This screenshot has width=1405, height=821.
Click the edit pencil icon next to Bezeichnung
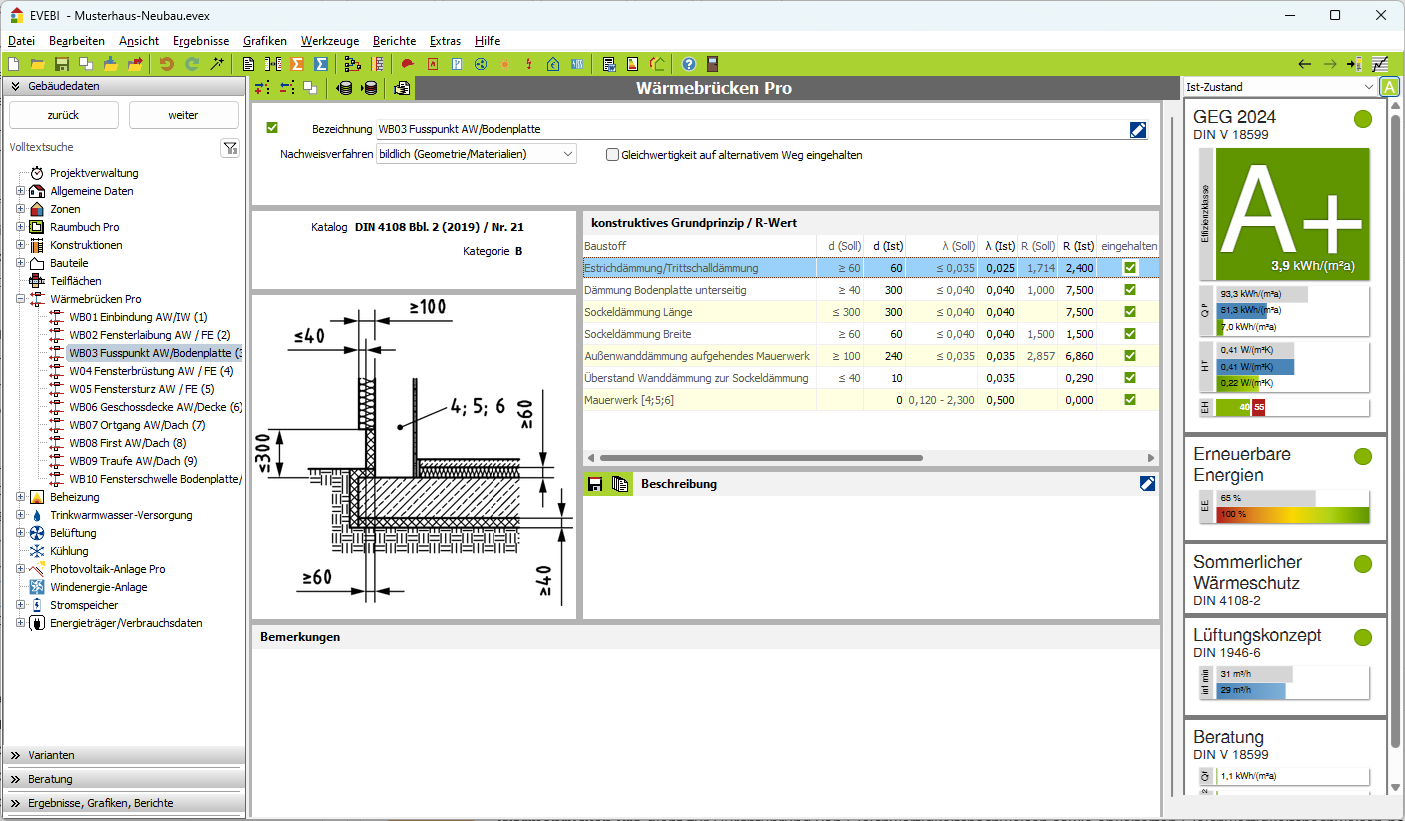click(x=1138, y=129)
